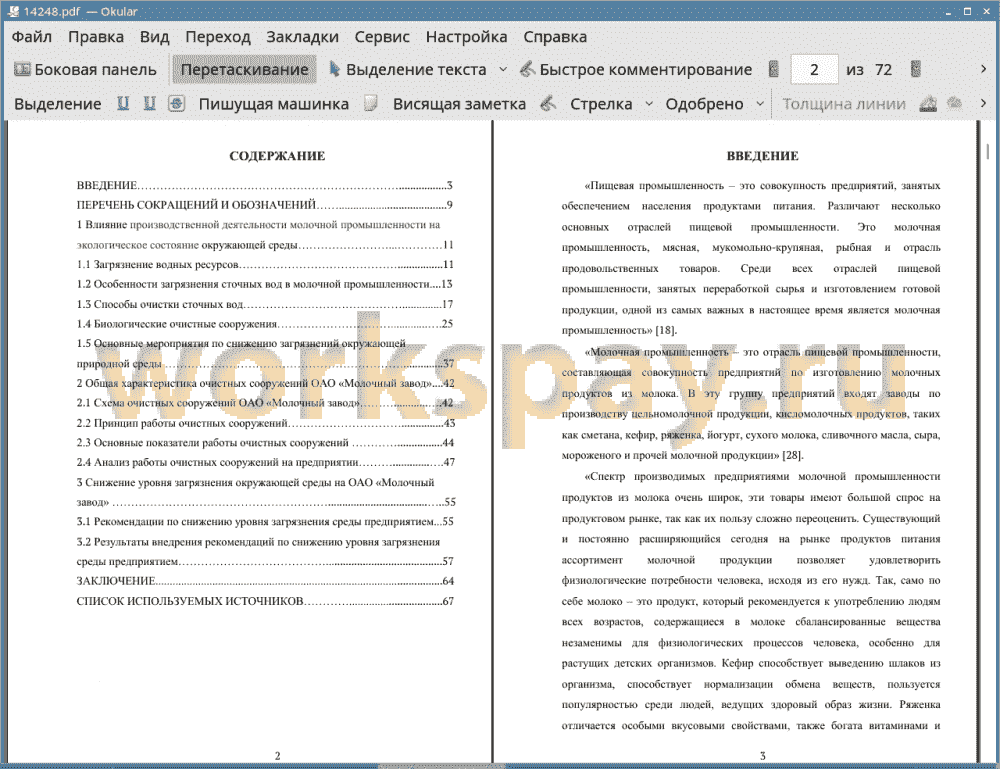Click the СОДЕРЖАНИЕ heading on page 2
This screenshot has width=1000, height=769.
[277, 156]
